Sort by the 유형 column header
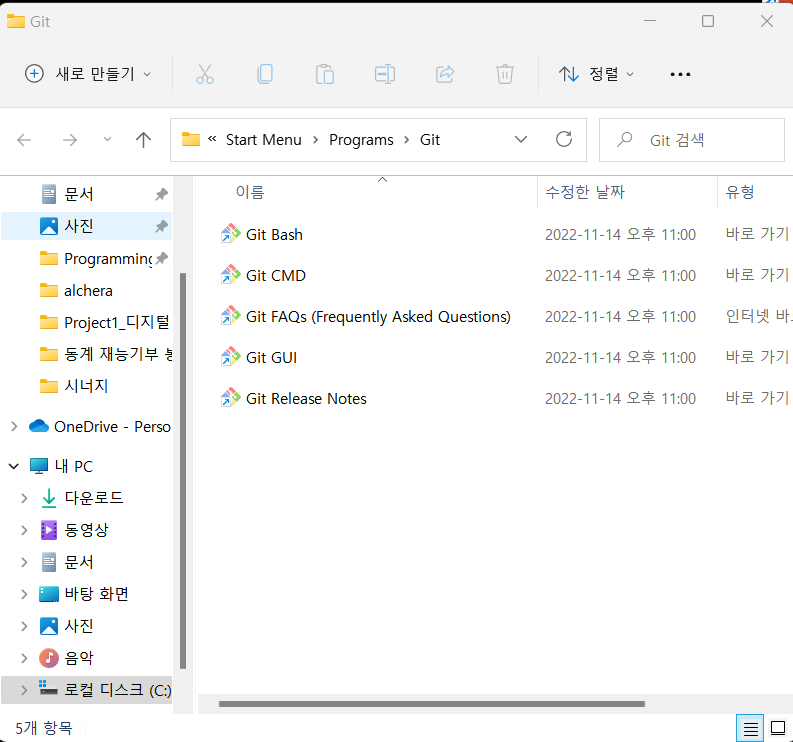 click(x=740, y=192)
